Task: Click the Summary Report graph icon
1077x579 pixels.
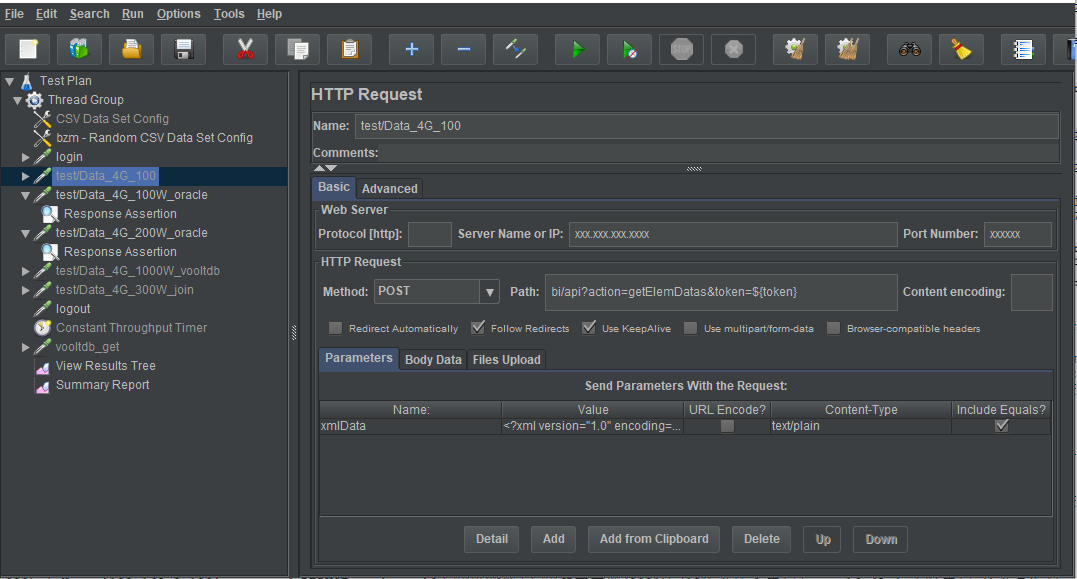Action: tap(43, 386)
